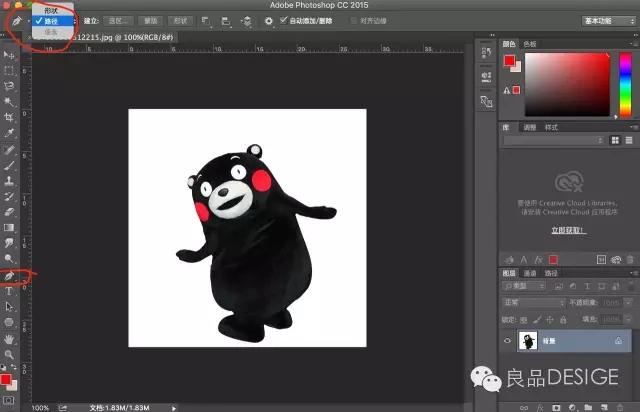Viewport: 640px width, 412px height.
Task: Select the Move tool
Action: point(9,54)
